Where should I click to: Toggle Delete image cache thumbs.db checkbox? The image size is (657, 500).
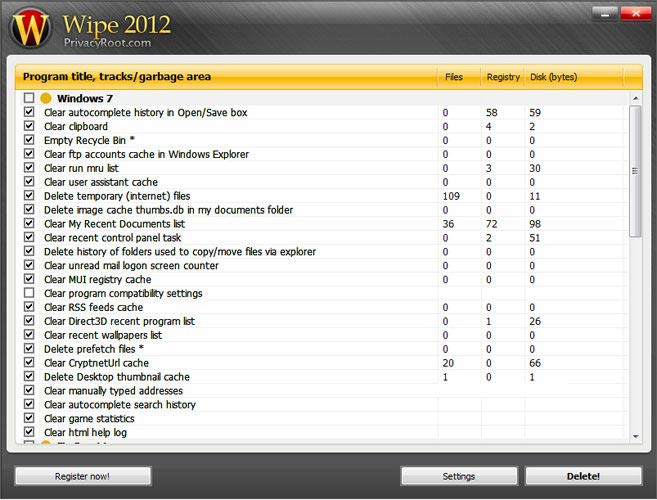(x=29, y=209)
